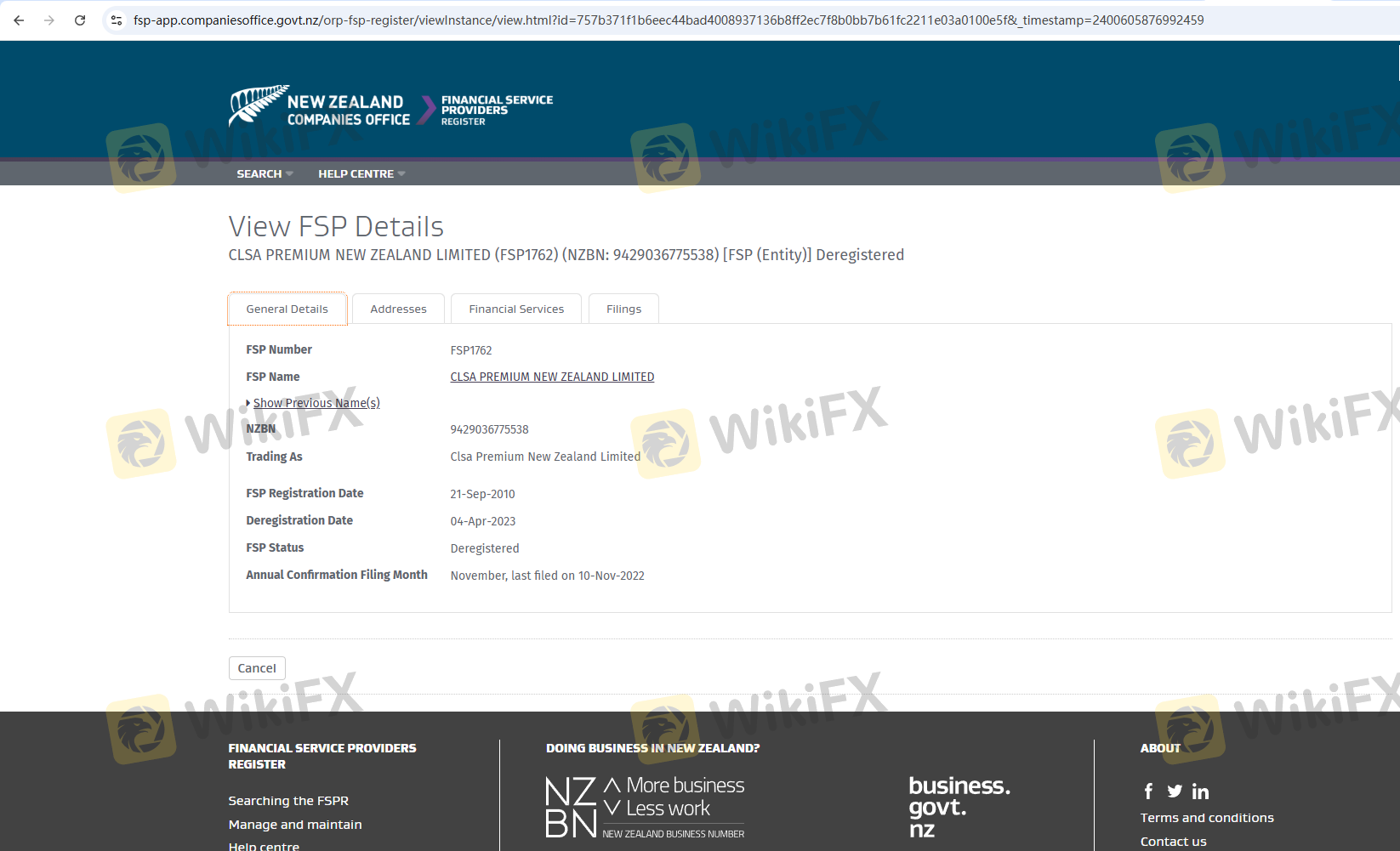Image resolution: width=1400 pixels, height=851 pixels.
Task: Click the browser back arrow
Action: (x=19, y=20)
